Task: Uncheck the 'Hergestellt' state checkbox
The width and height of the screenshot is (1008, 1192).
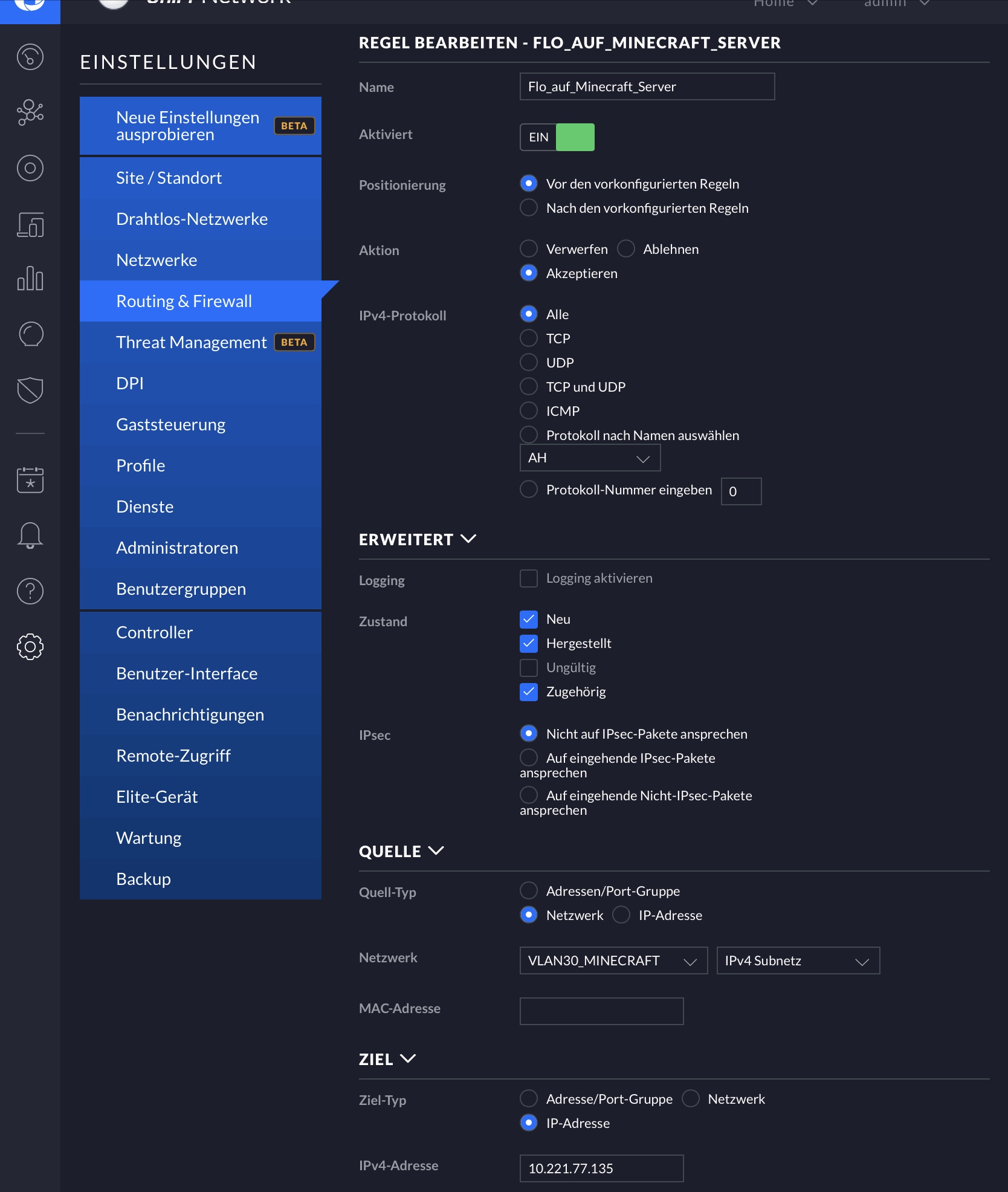Action: click(529, 643)
